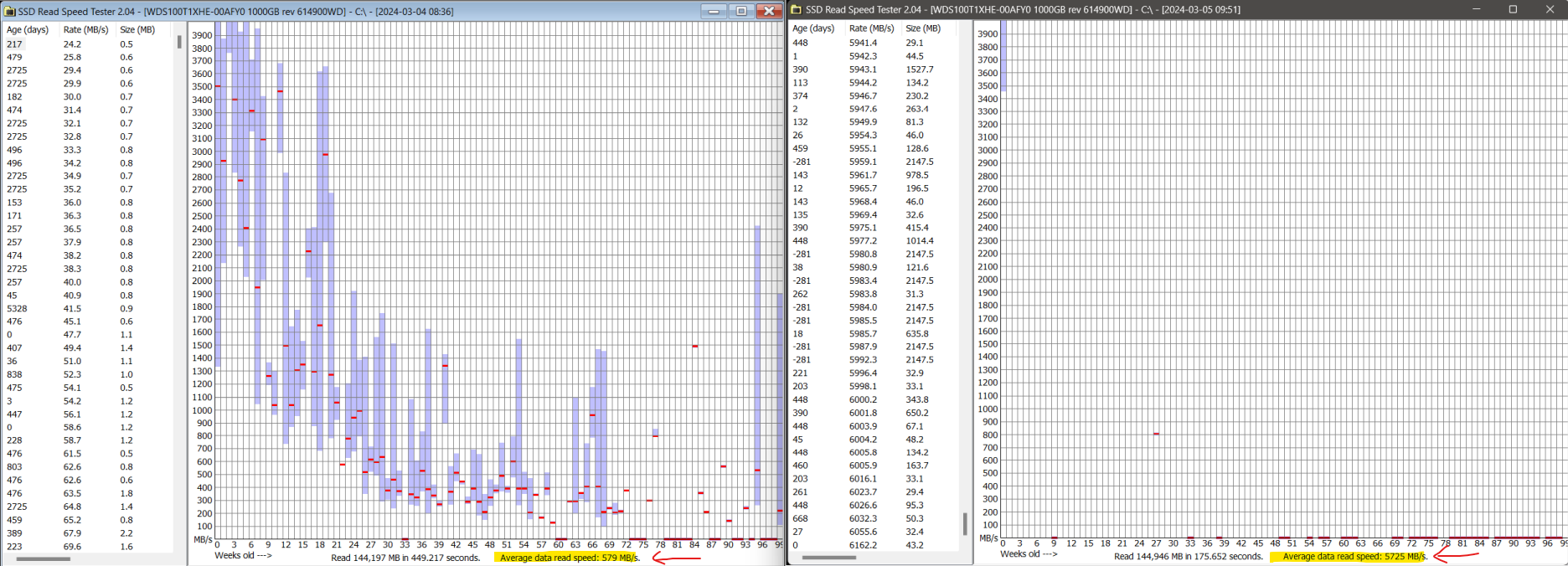Viewport: 1568px width, 566px height.
Task: Minimize the 2024-03-04 tester window
Action: [x=714, y=11]
